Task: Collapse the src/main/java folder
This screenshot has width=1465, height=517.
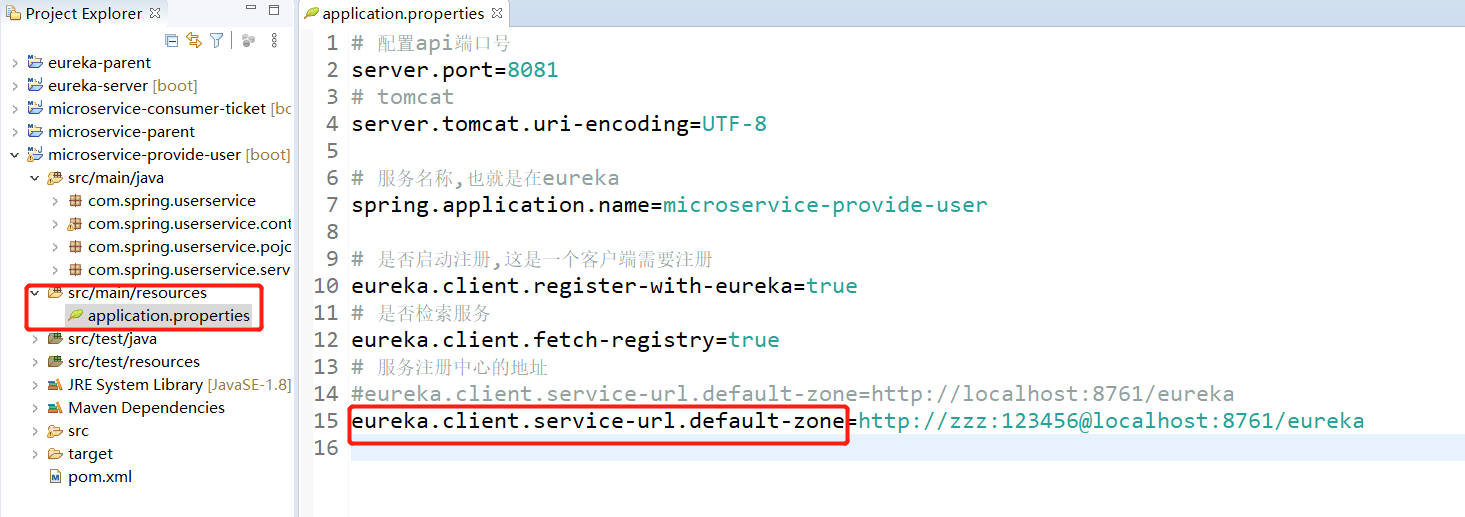Action: pyautogui.click(x=35, y=178)
